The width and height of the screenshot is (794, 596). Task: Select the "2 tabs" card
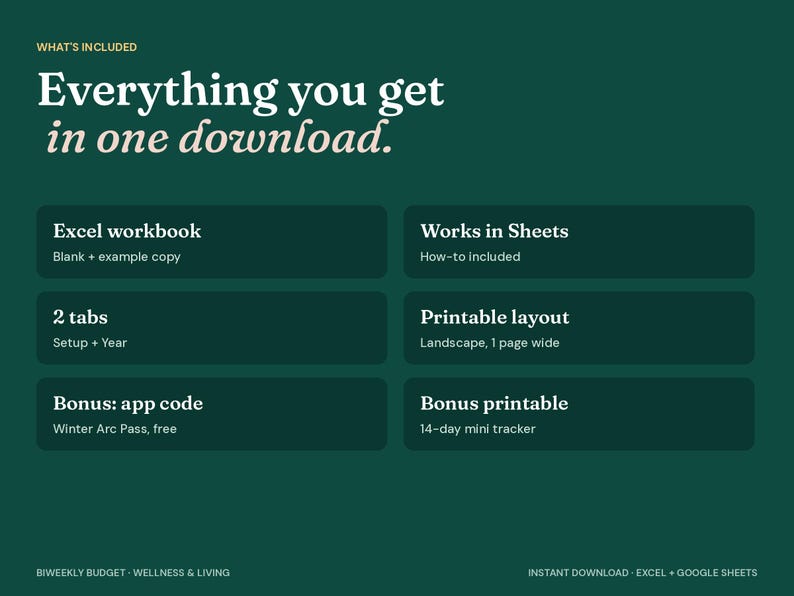(212, 328)
